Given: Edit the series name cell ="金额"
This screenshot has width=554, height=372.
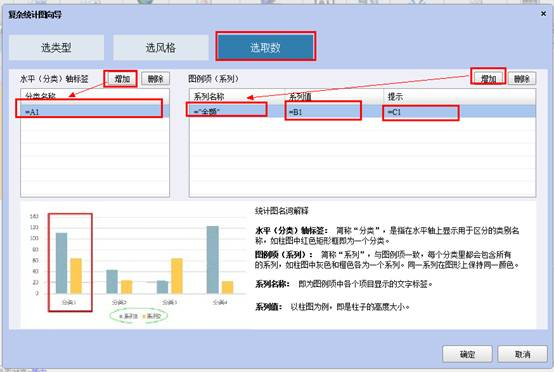Looking at the screenshot, I should (236, 112).
